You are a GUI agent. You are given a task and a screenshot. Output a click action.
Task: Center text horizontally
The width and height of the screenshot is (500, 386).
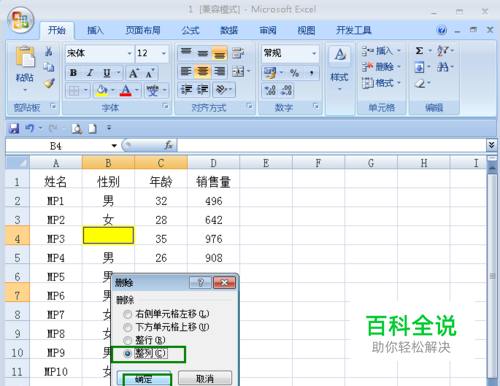coord(203,71)
